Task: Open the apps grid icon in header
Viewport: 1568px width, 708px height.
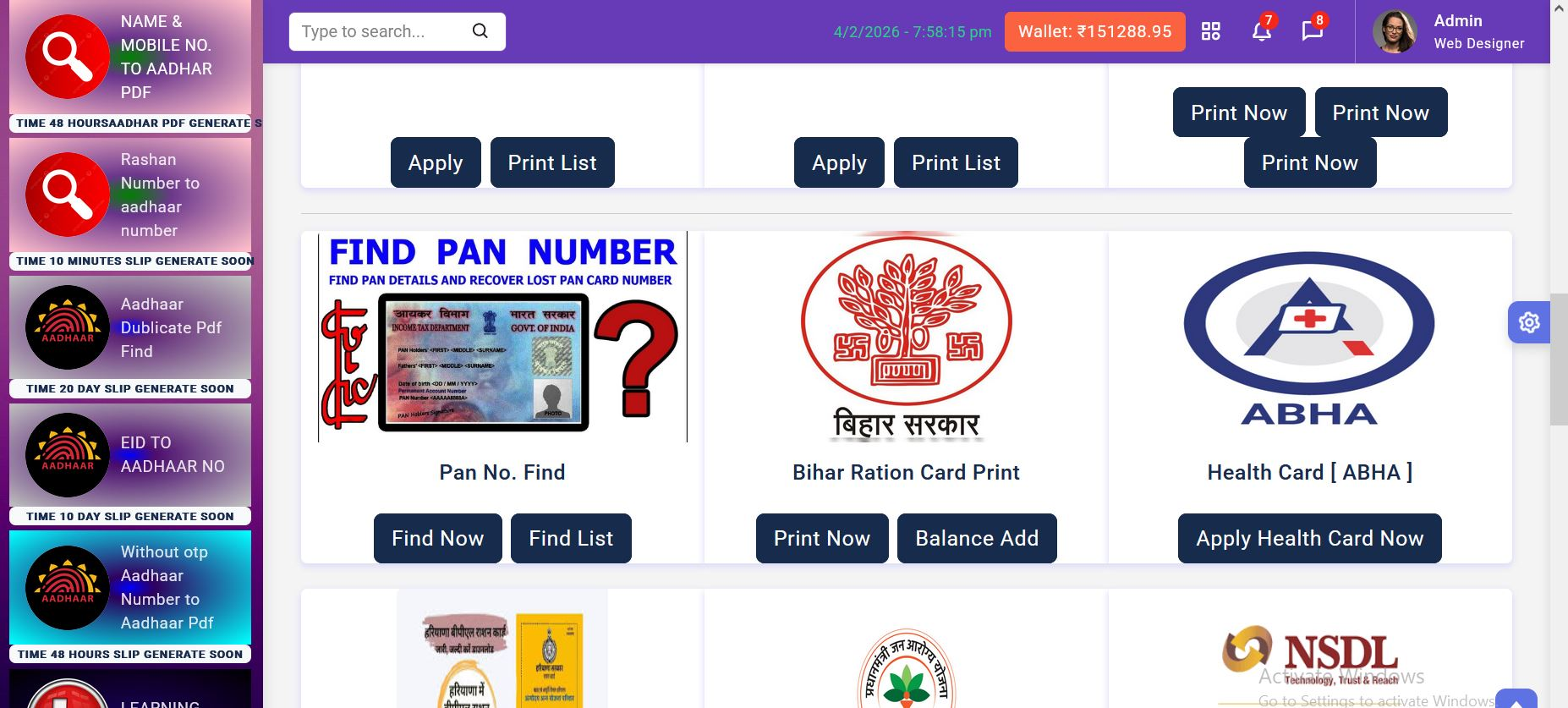Action: click(1211, 31)
